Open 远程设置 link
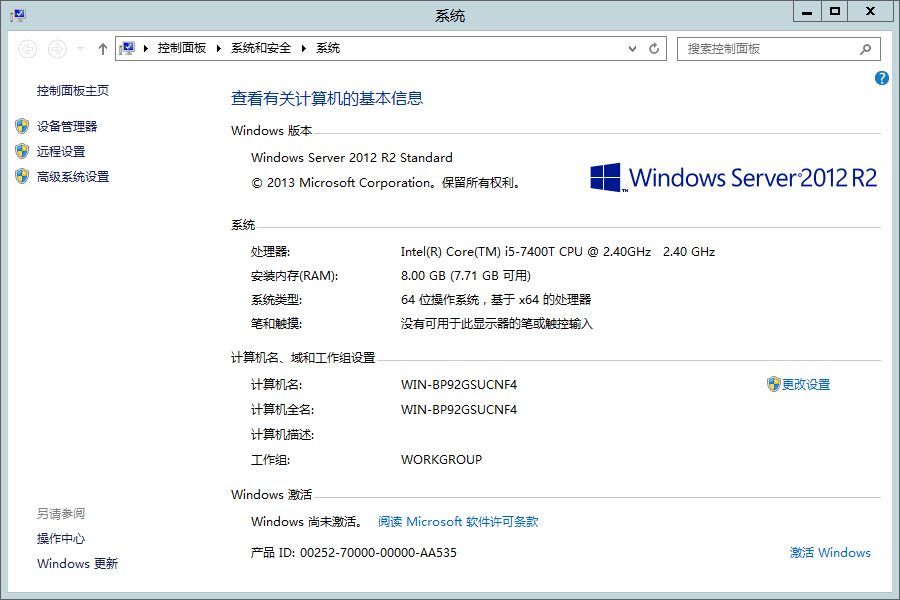 tap(61, 152)
